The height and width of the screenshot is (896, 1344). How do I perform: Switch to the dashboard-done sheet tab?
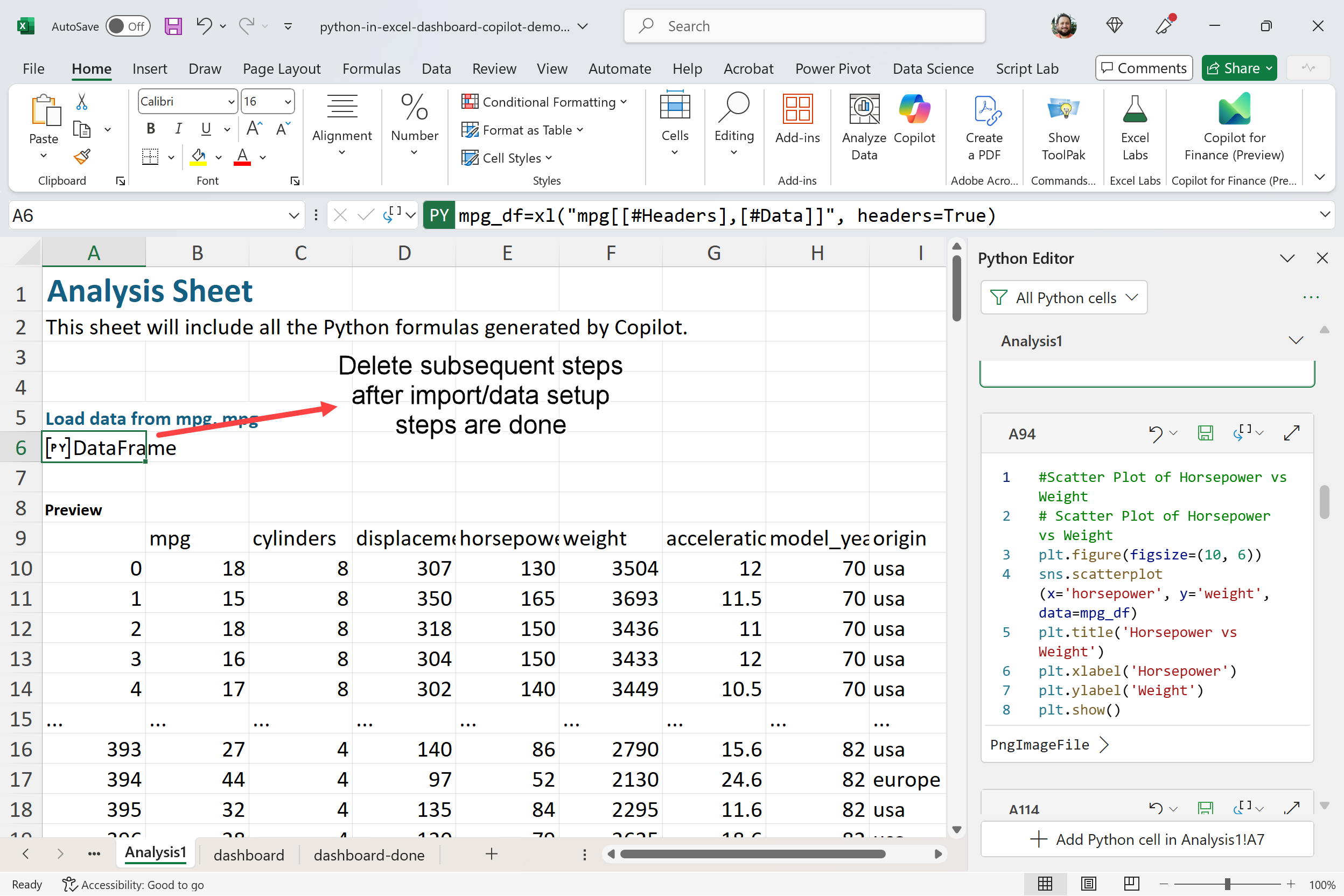[368, 855]
